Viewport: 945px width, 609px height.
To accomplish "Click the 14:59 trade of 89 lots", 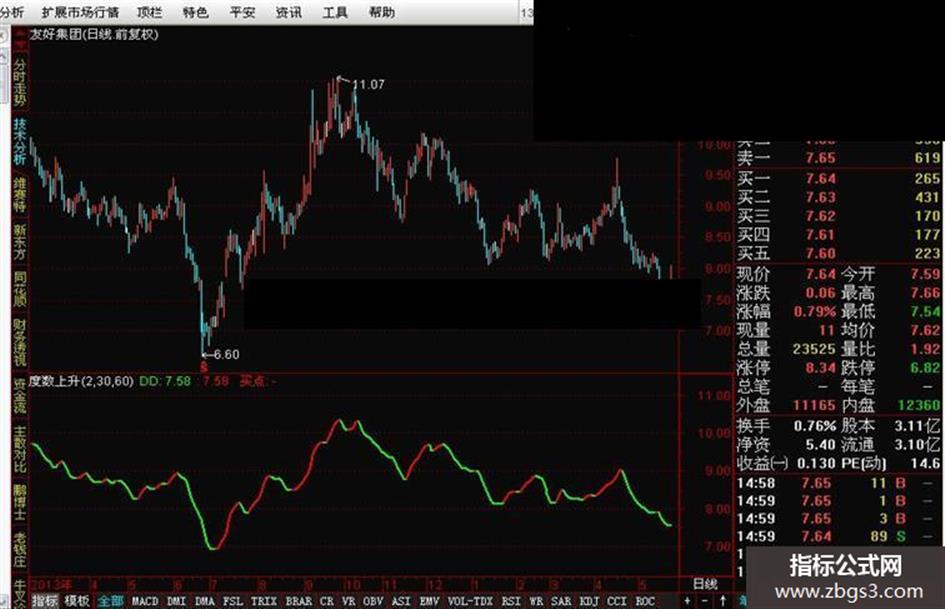I will pyautogui.click(x=838, y=536).
